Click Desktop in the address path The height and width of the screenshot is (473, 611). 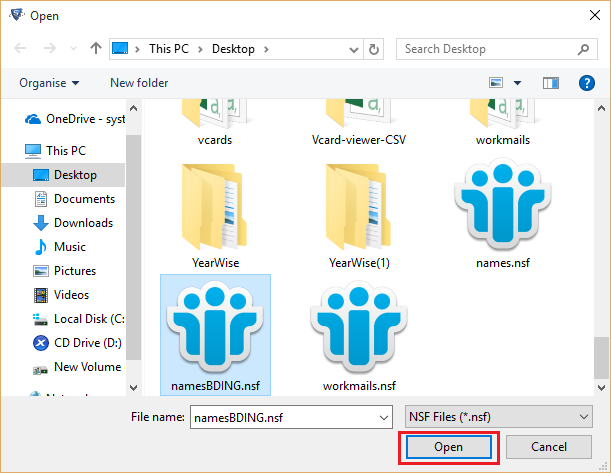pos(233,49)
